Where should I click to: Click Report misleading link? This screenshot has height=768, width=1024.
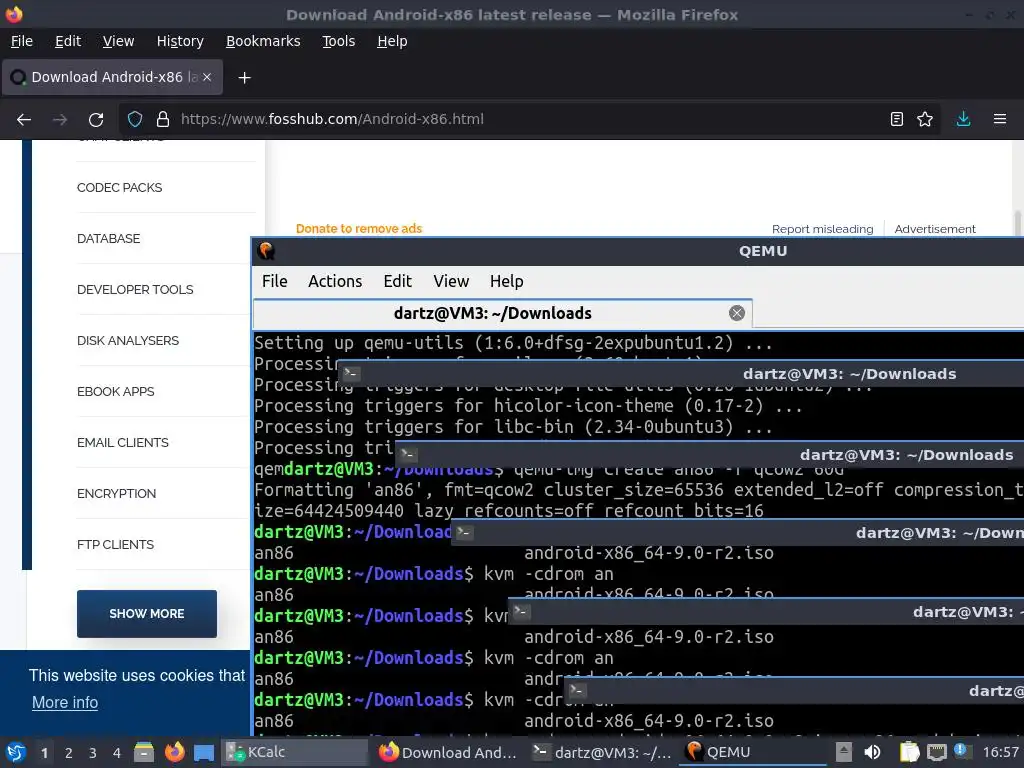pyautogui.click(x=822, y=229)
